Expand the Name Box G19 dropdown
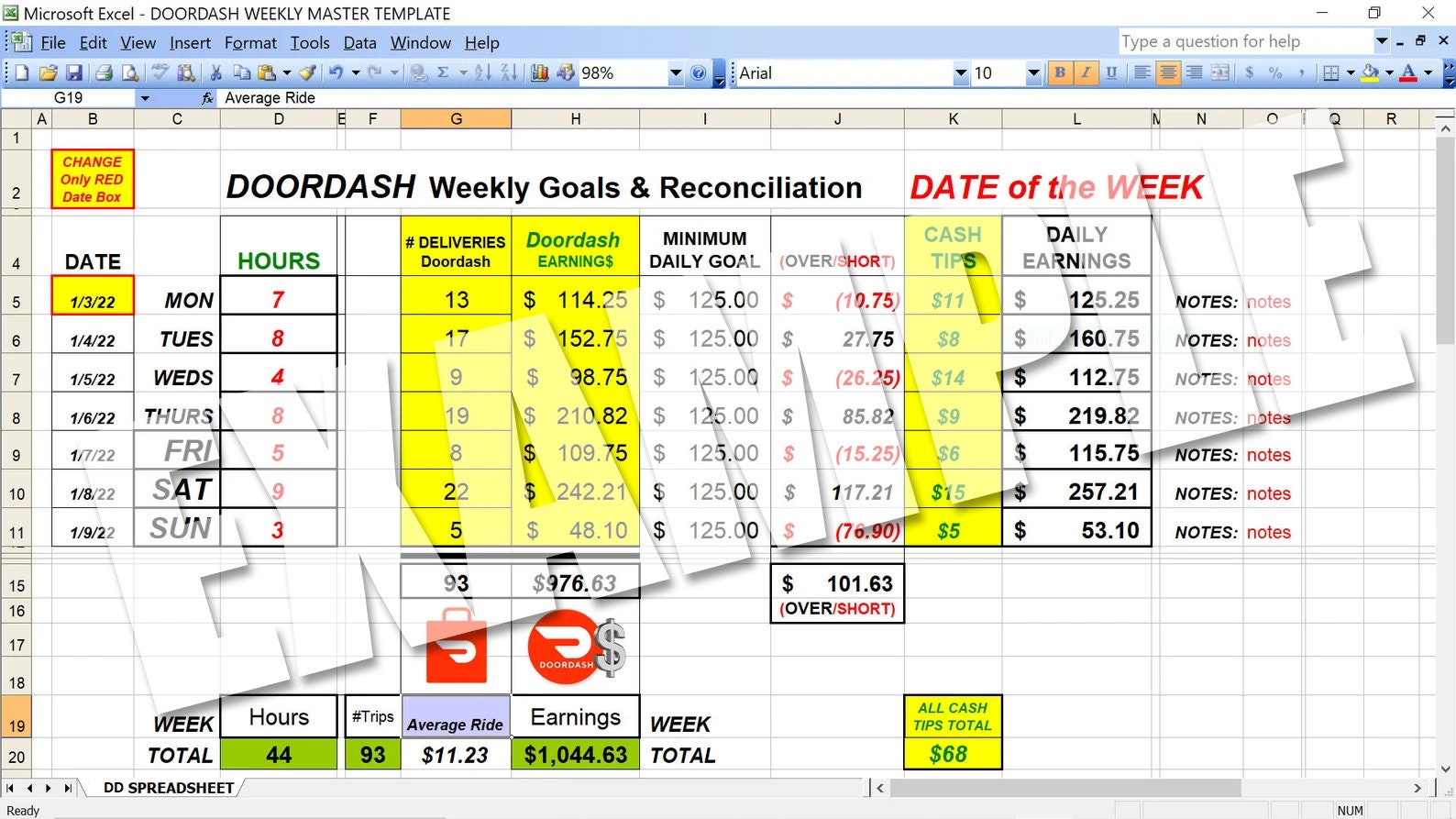 point(144,98)
